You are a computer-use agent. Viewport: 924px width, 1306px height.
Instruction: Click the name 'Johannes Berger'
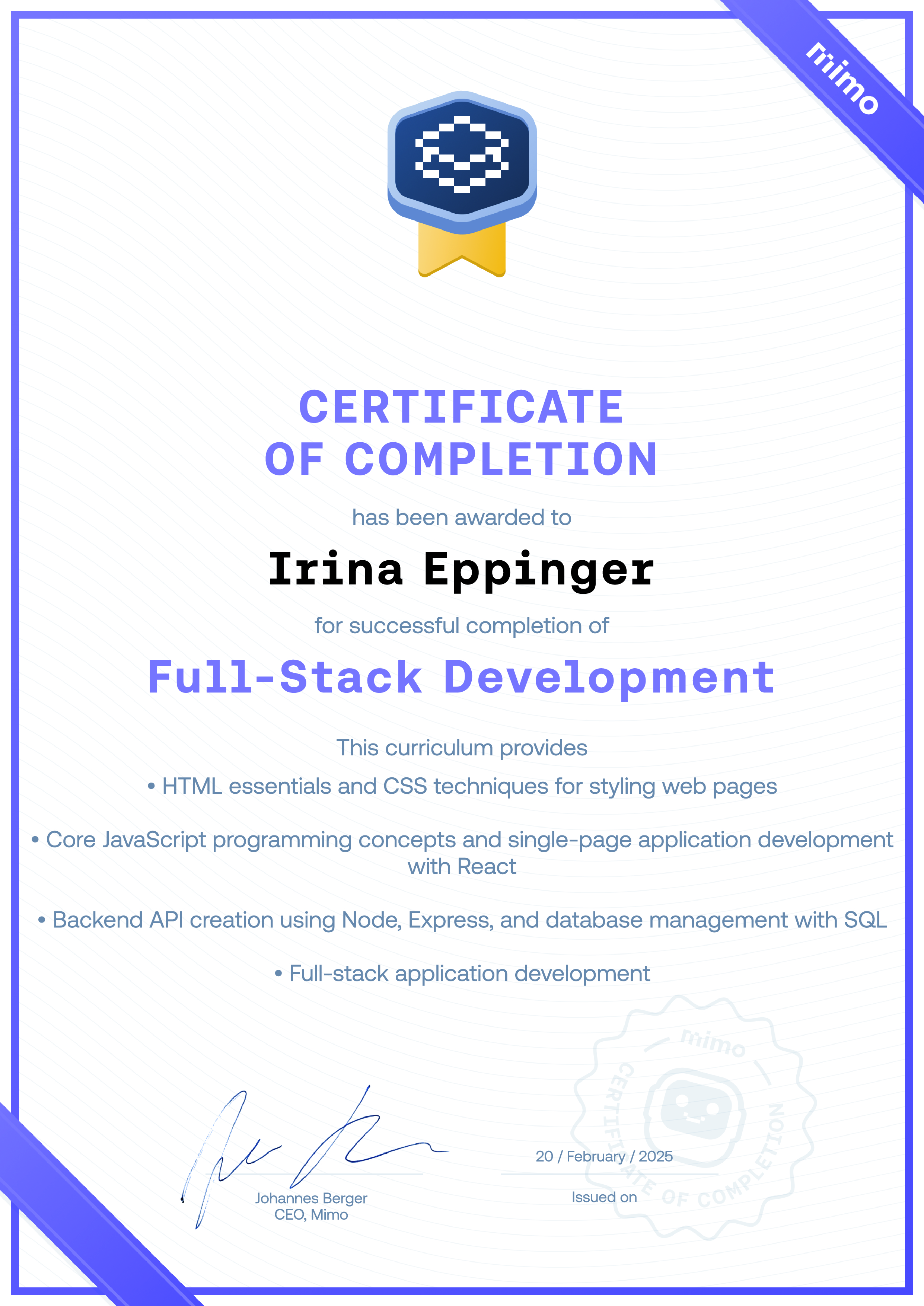point(310,1198)
